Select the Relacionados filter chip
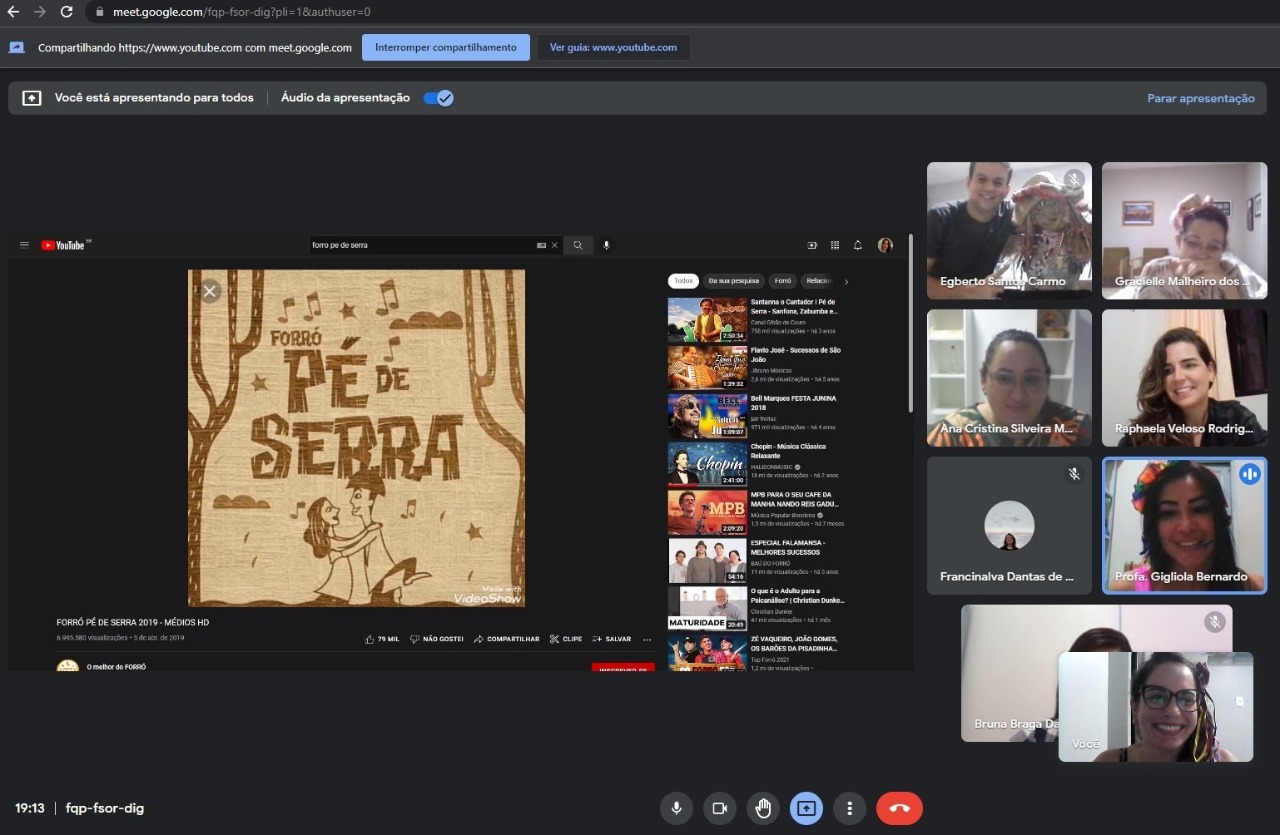The height and width of the screenshot is (835, 1280). click(x=818, y=281)
